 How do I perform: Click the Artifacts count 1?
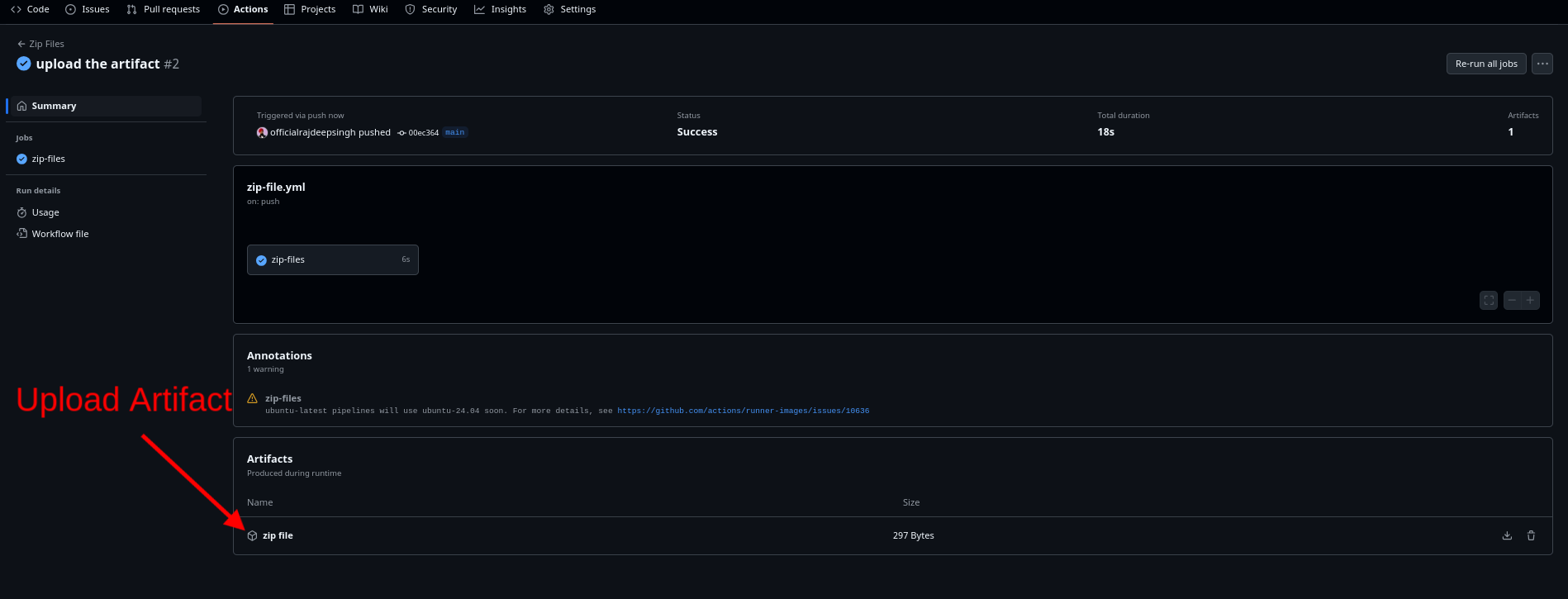click(1511, 132)
